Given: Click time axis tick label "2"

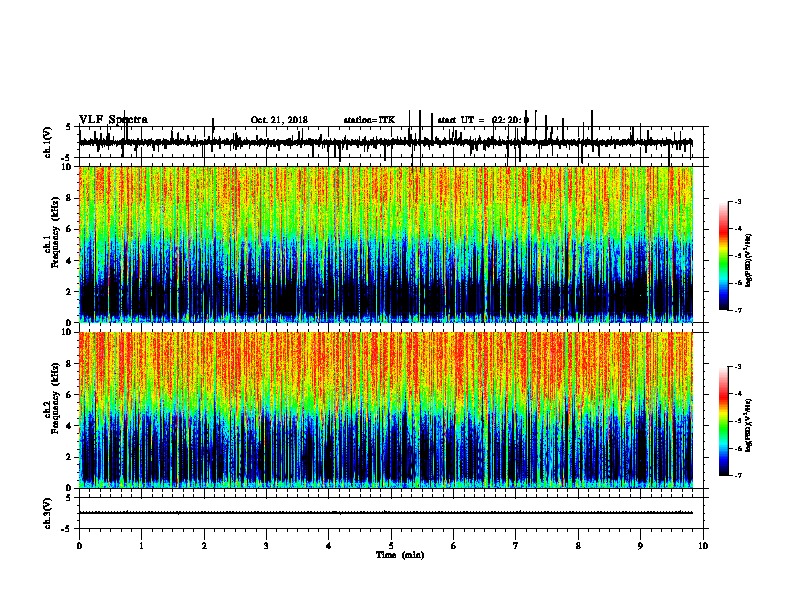Looking at the screenshot, I should pyautogui.click(x=204, y=545).
